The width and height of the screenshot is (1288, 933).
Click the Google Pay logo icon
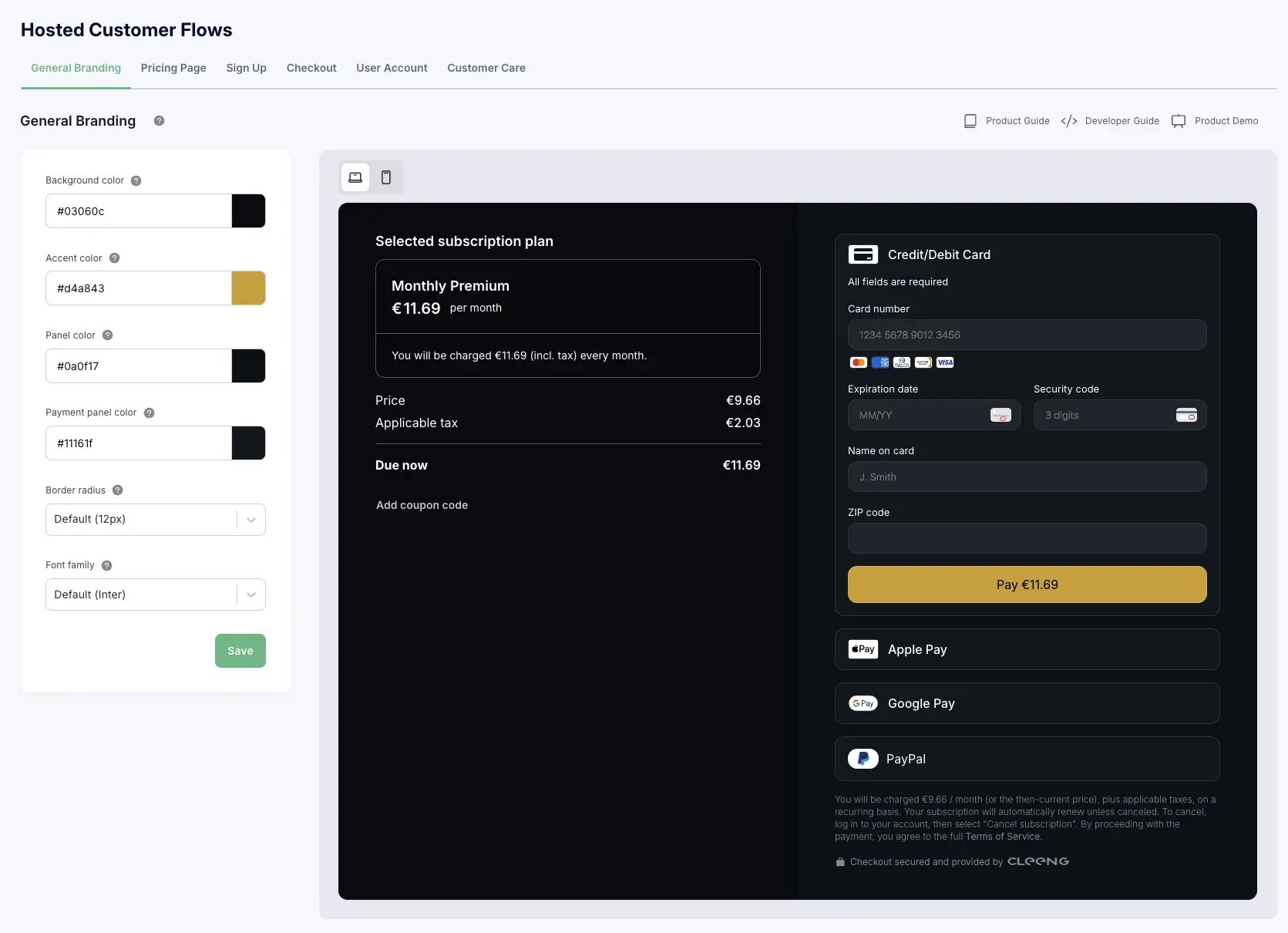click(x=863, y=703)
